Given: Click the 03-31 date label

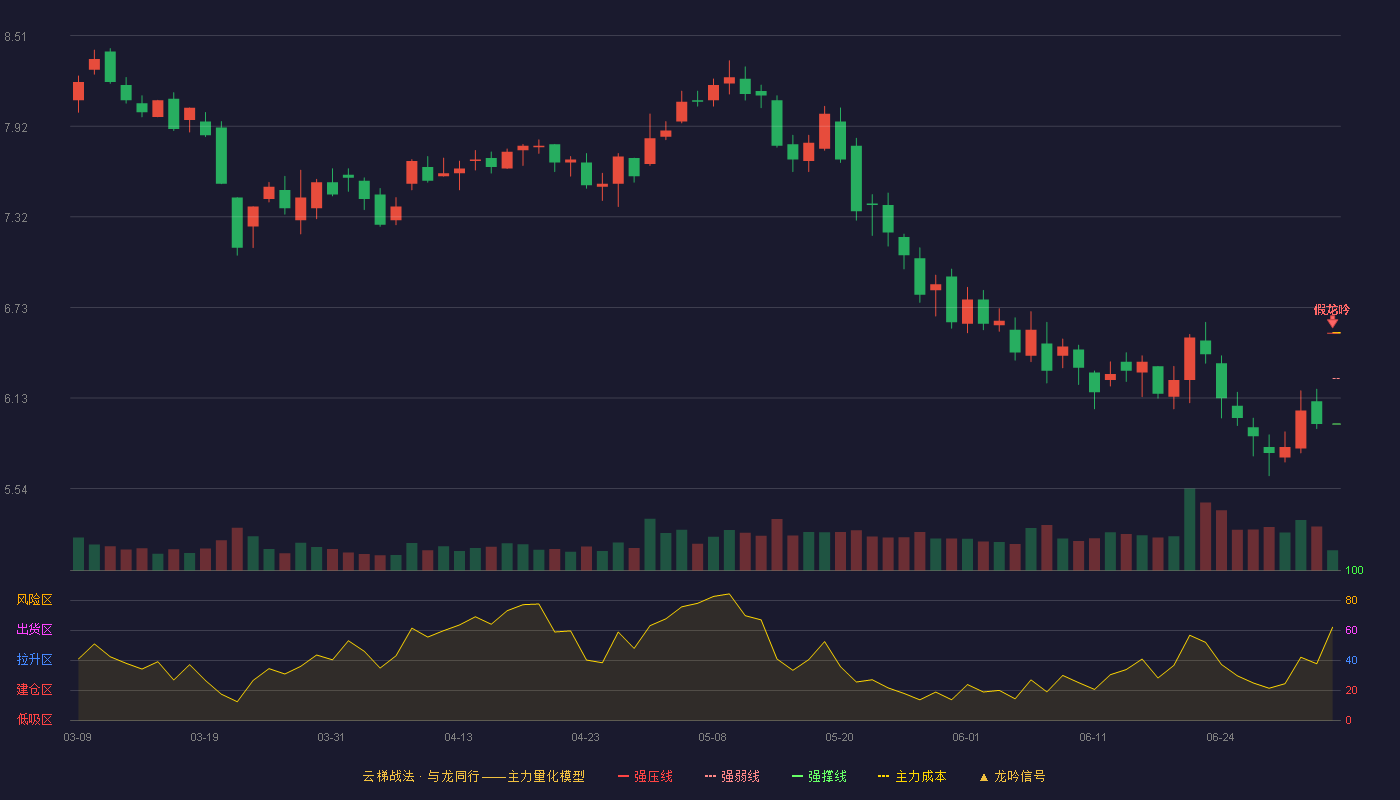Looking at the screenshot, I should tap(331, 737).
